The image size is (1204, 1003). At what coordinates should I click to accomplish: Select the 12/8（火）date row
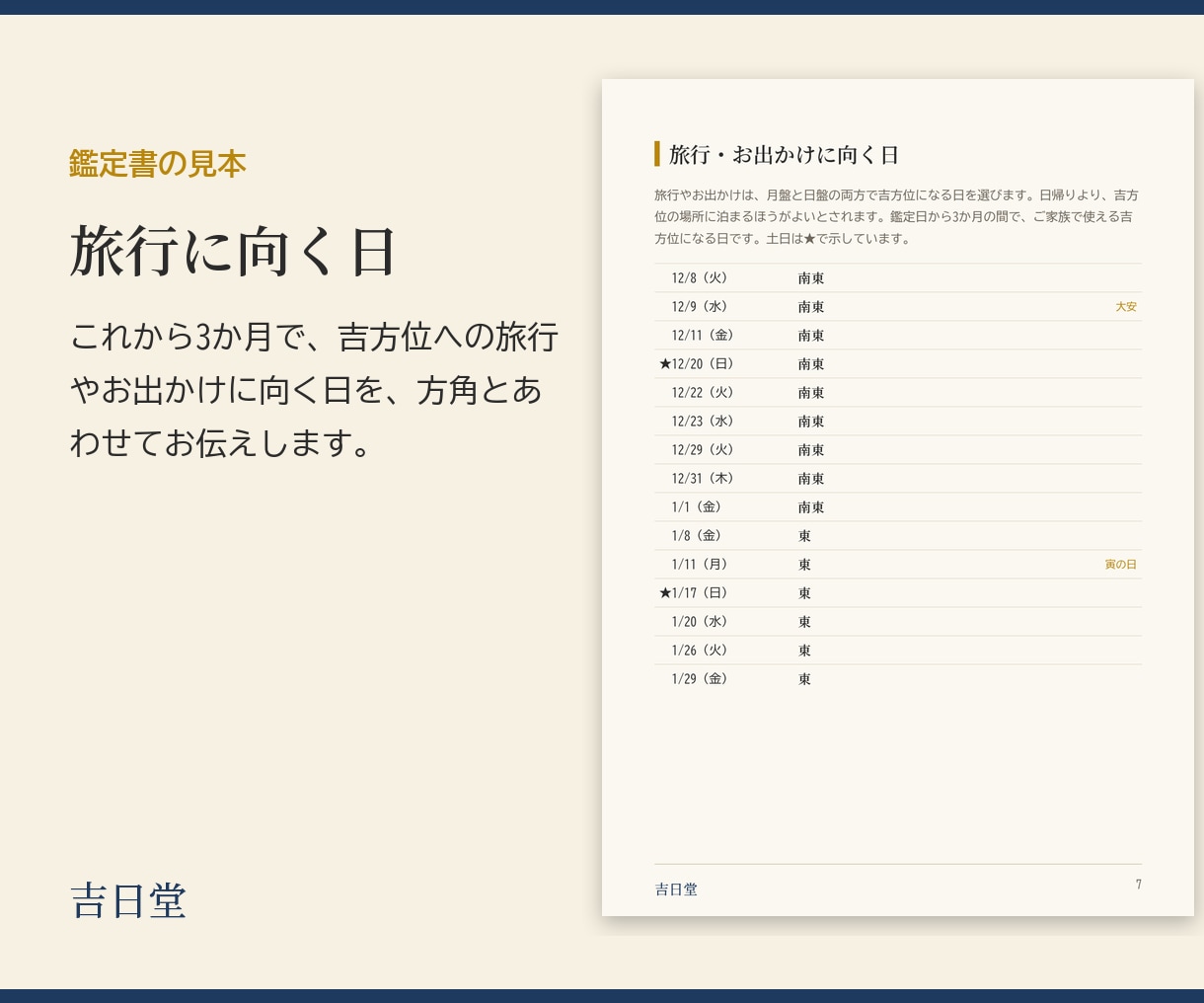coord(898,278)
